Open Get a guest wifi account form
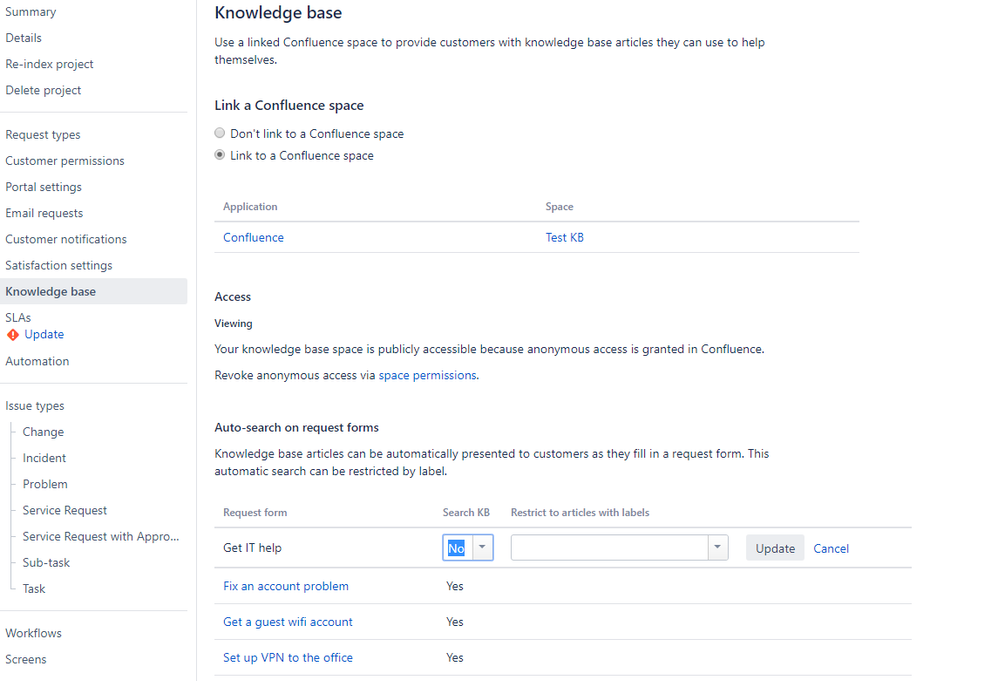The image size is (998, 681). [288, 622]
